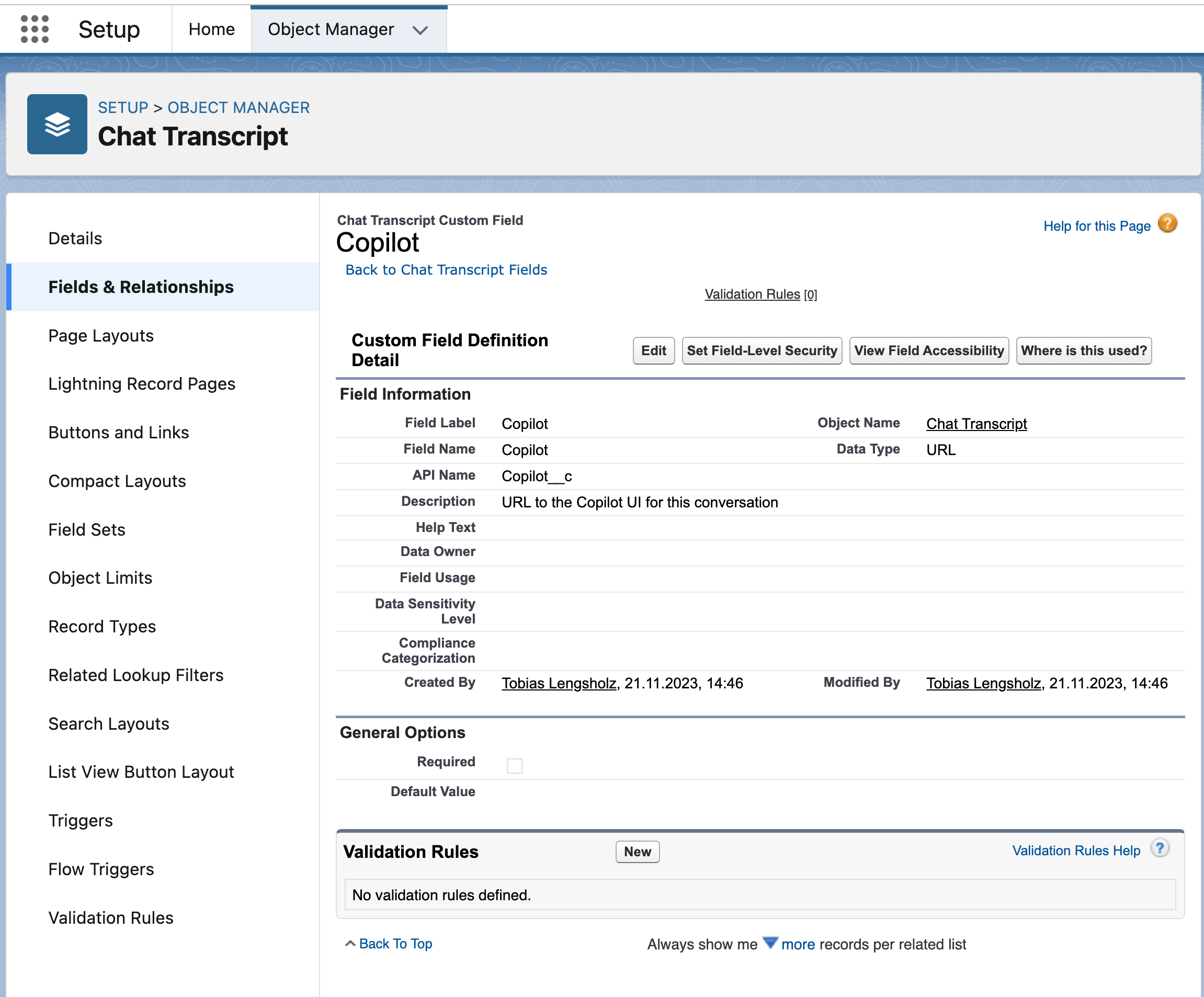Toggle the Required checkbox
Screen dimensions: 1204x997
click(x=514, y=765)
